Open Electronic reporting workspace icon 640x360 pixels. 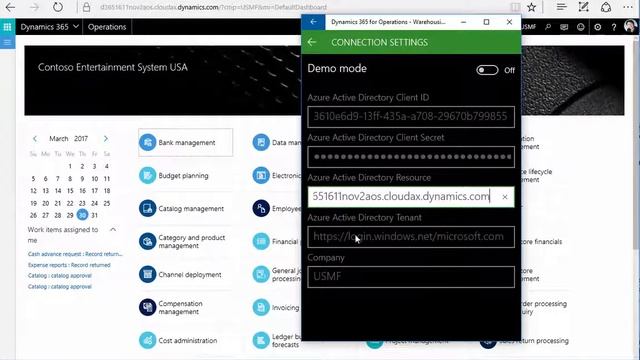coord(261,176)
